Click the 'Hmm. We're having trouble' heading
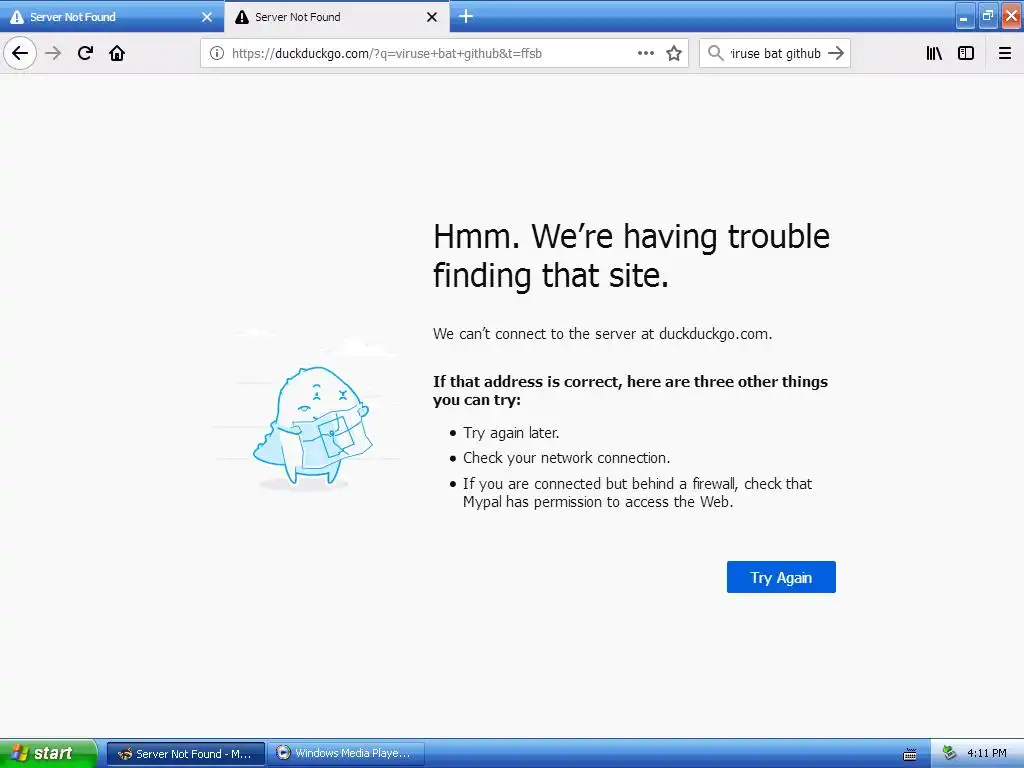 632,255
